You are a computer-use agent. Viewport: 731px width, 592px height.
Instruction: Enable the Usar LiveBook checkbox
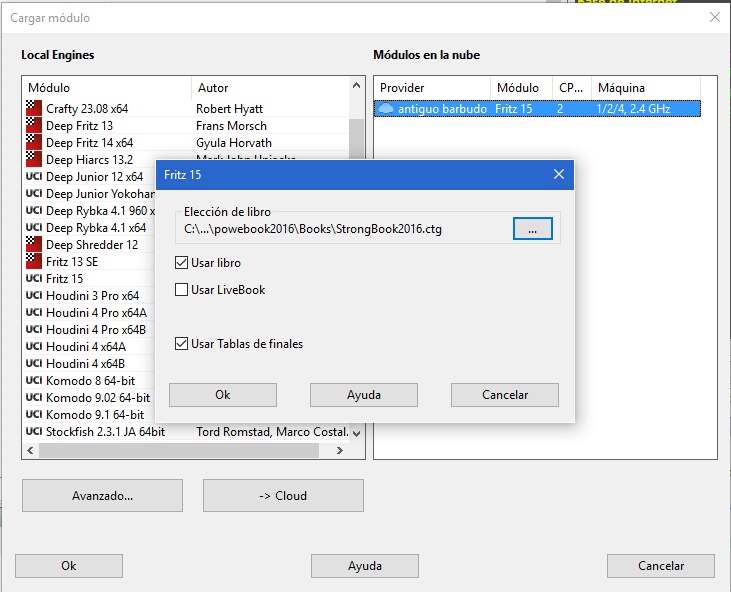click(181, 290)
